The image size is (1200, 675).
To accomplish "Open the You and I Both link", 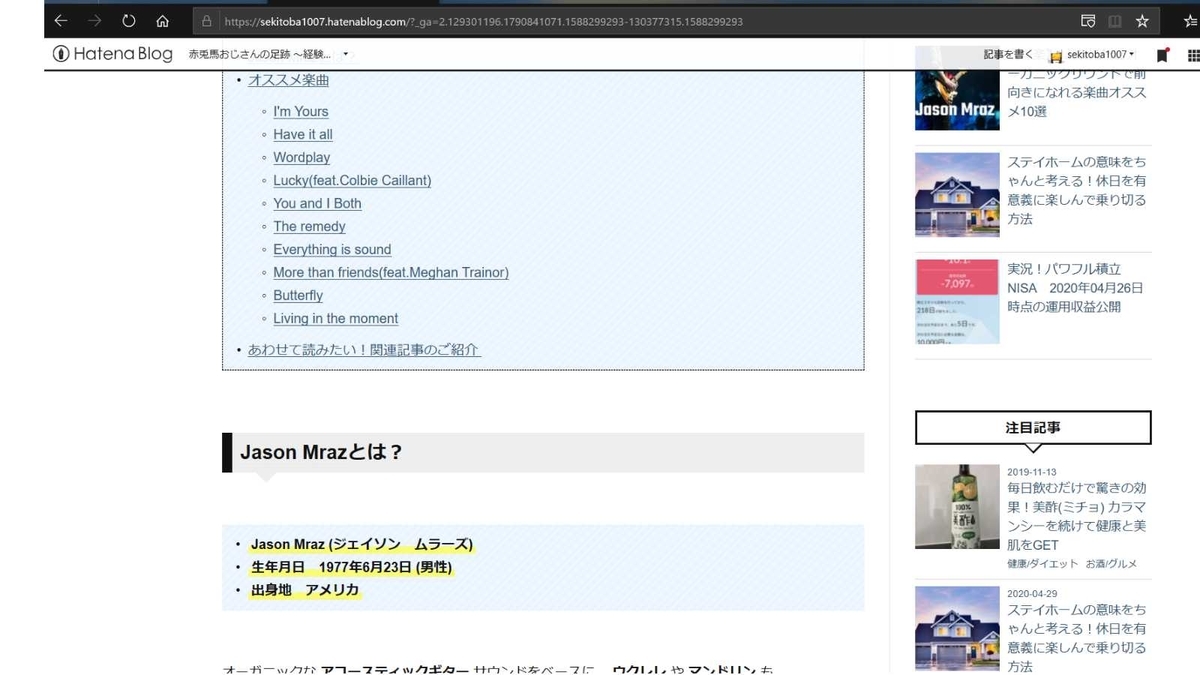I will (x=317, y=203).
